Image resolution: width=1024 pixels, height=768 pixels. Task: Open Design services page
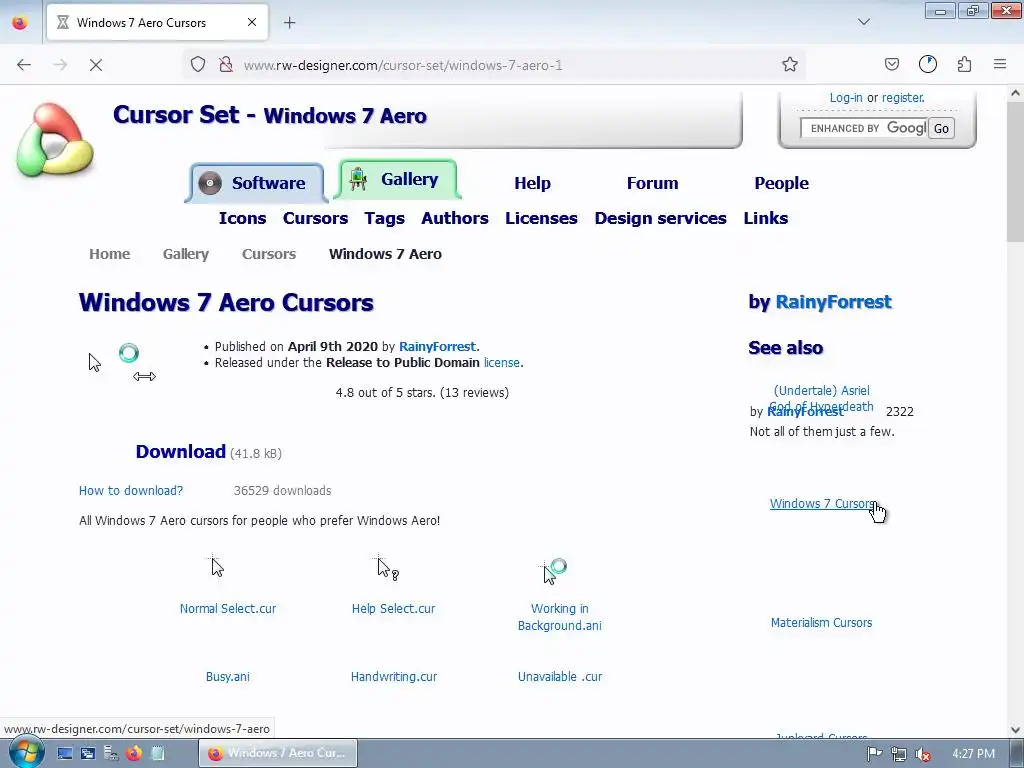pos(660,218)
